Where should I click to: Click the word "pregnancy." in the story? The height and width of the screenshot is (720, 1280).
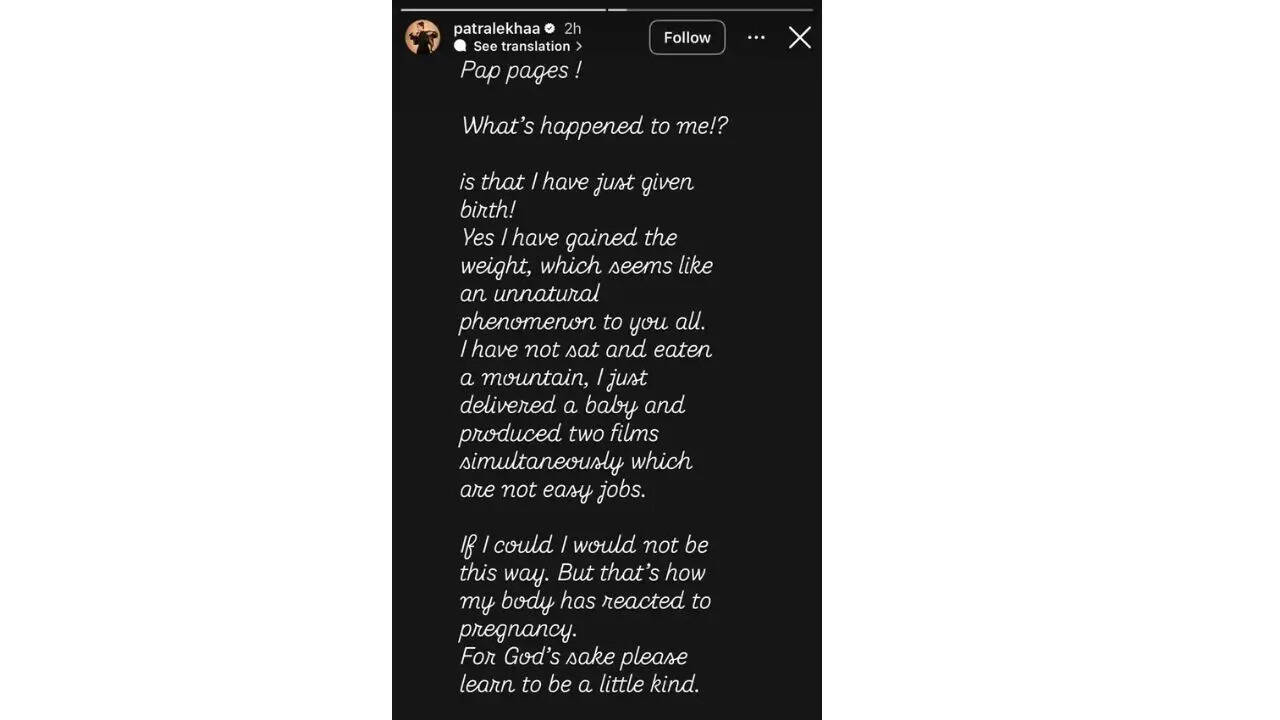[517, 629]
